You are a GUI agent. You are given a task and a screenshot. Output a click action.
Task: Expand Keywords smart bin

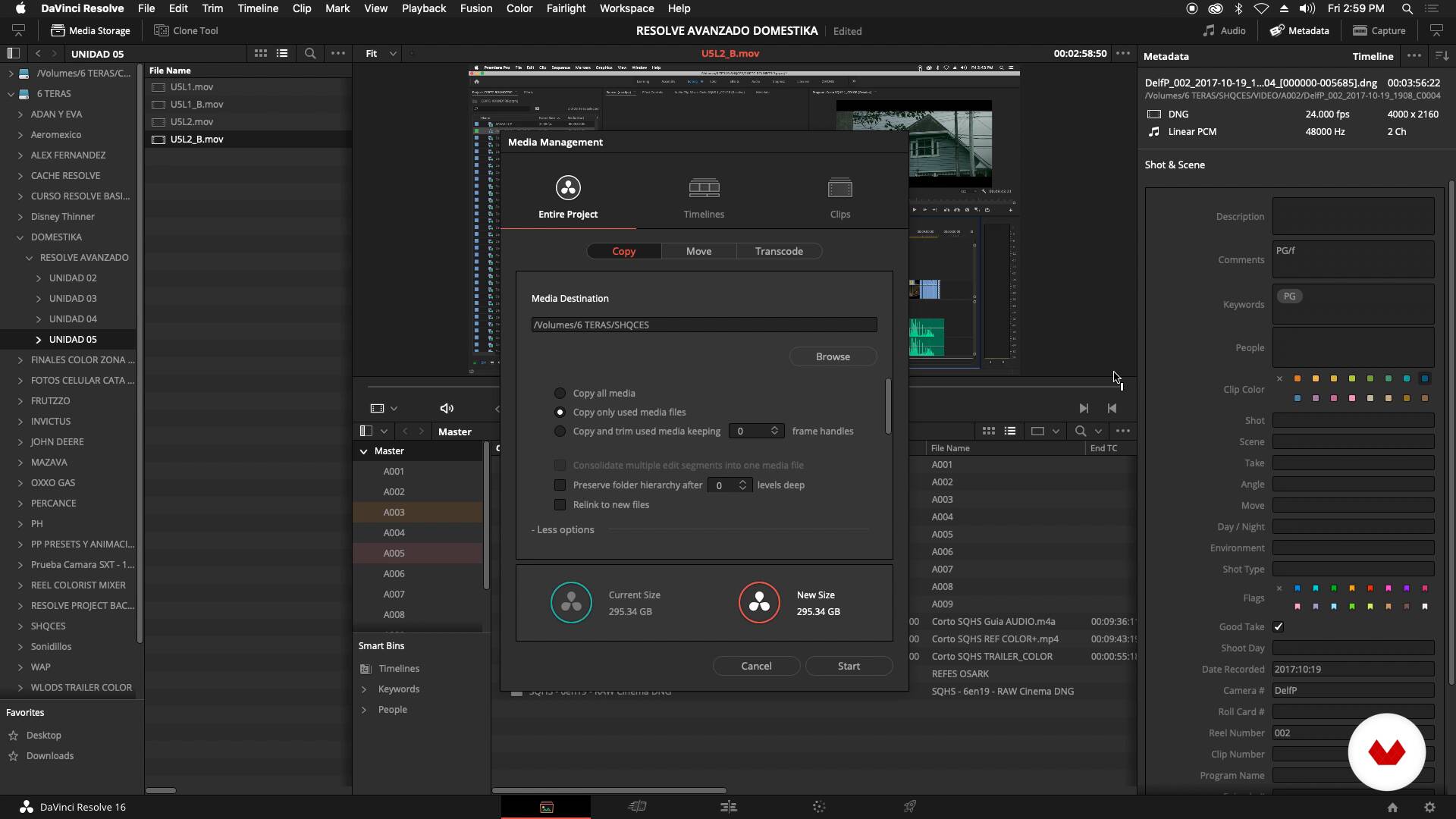coord(364,689)
